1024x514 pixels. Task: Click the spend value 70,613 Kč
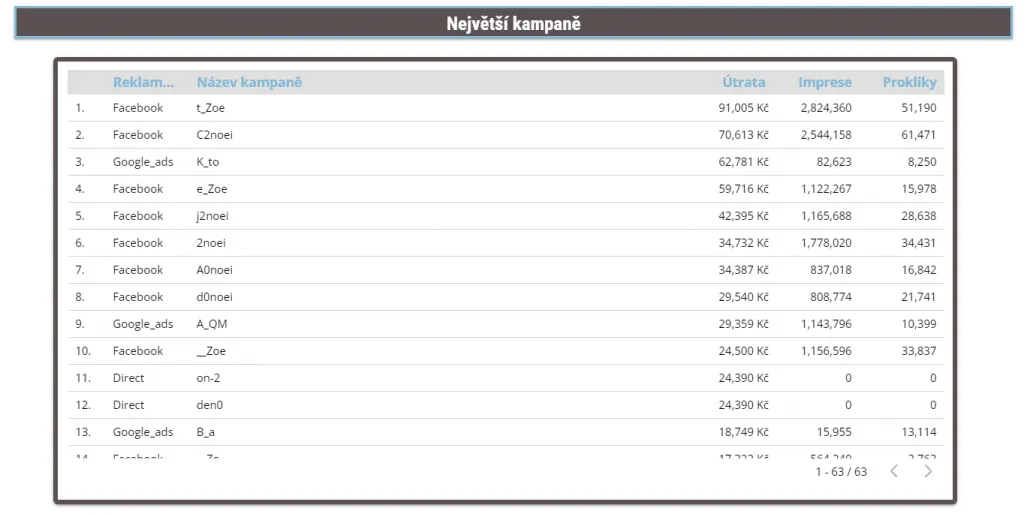[x=743, y=135]
